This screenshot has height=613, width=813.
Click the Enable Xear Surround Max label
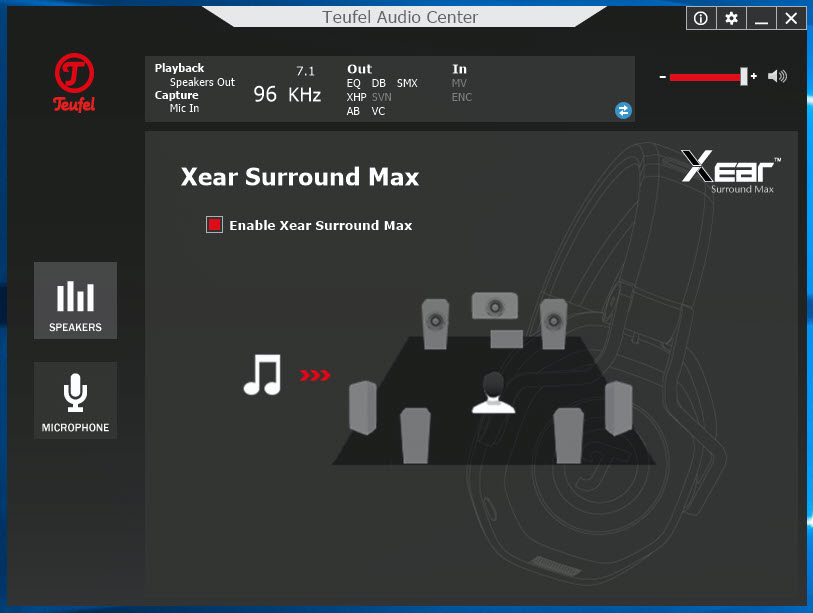[x=320, y=226]
